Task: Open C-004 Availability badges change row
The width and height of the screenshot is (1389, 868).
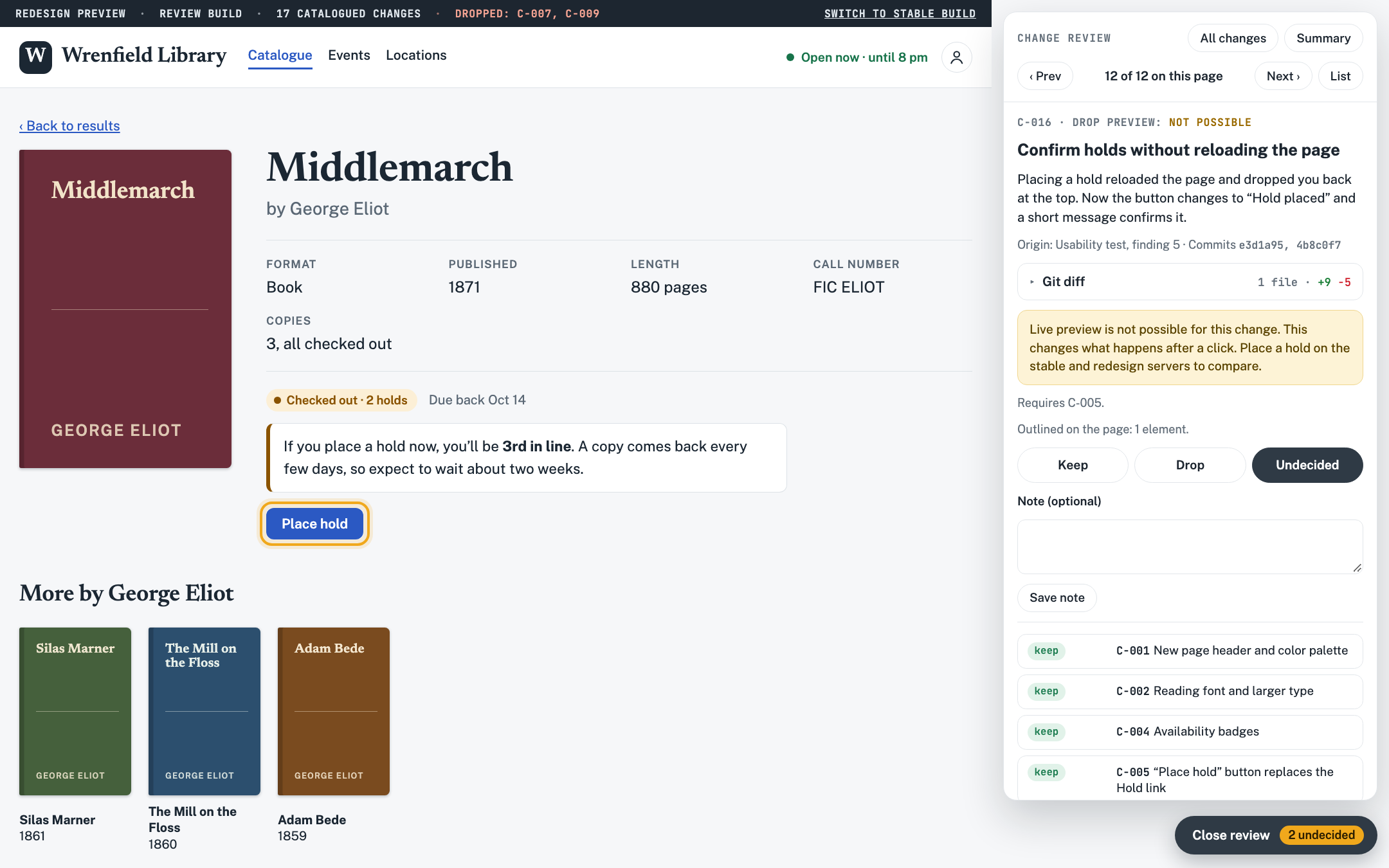Action: click(1190, 732)
